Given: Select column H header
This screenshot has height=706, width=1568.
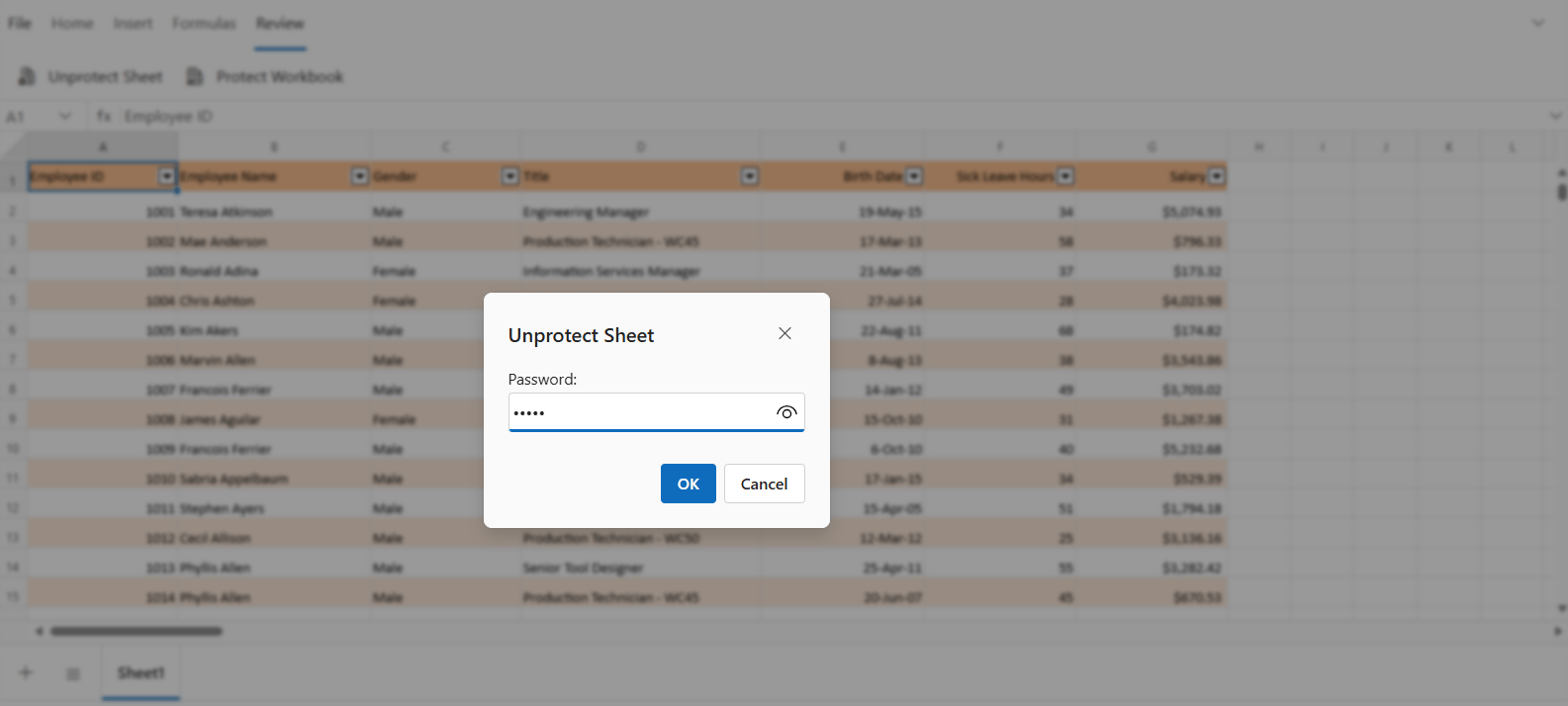Looking at the screenshot, I should point(1258,146).
